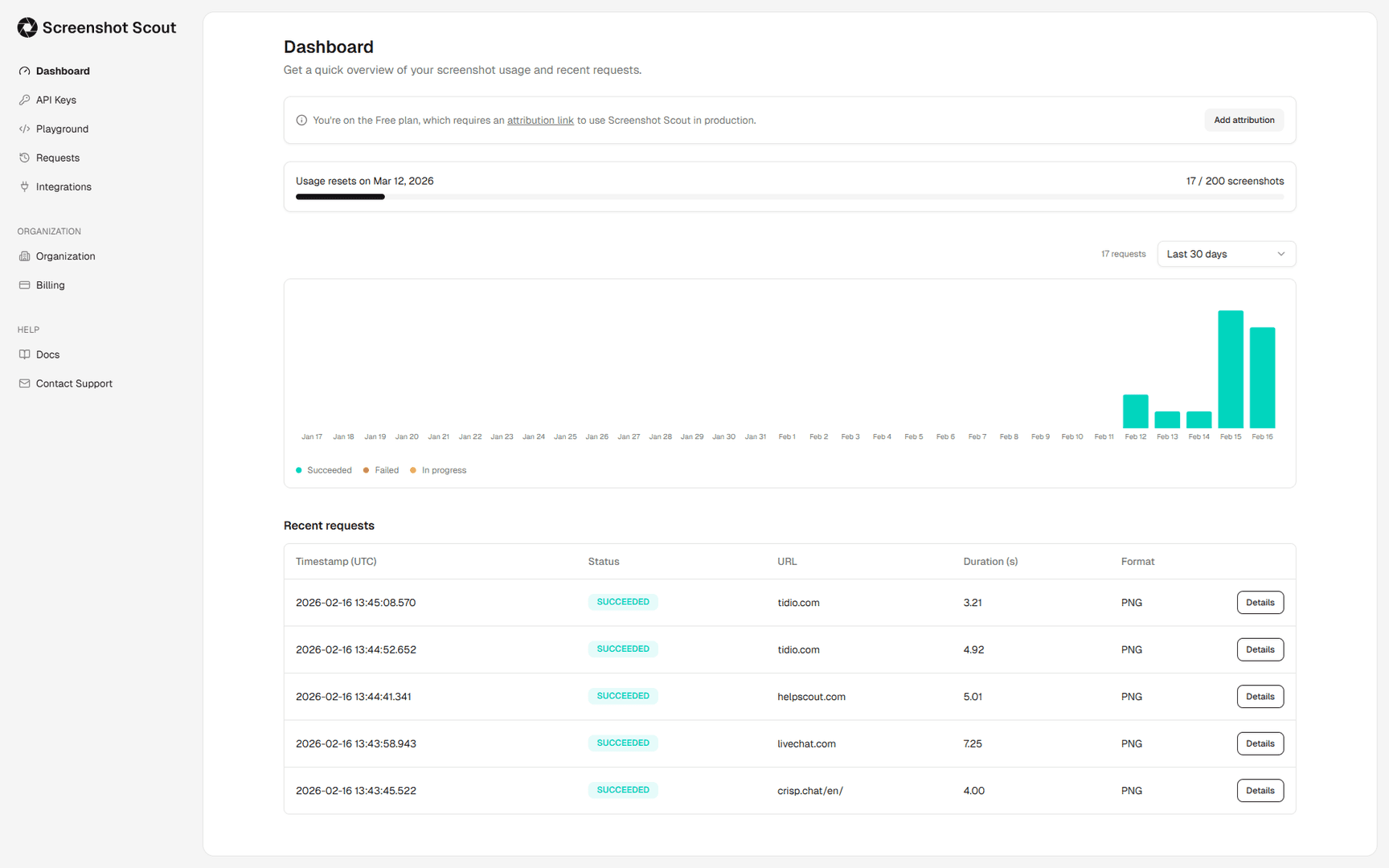The width and height of the screenshot is (1389, 868).
Task: Select the Billing card icon
Action: click(x=25, y=285)
